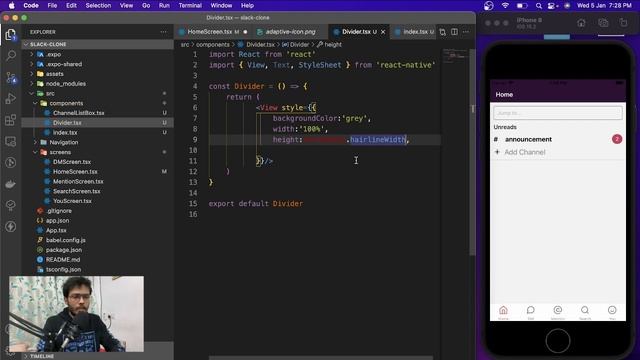Click the Jump to search field in app
The height and width of the screenshot is (360, 640).
coord(558,113)
